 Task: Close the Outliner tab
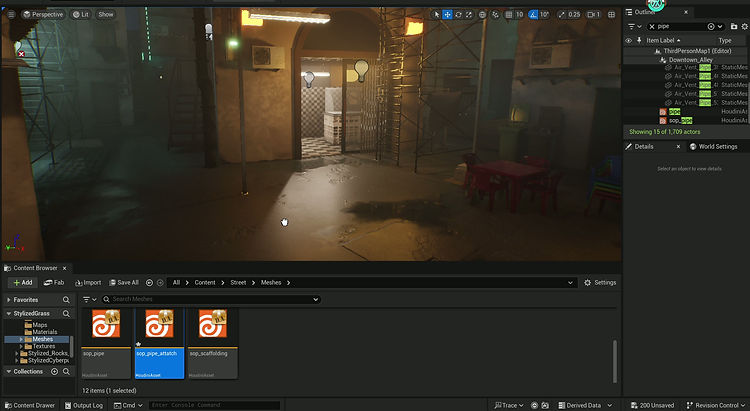click(x=686, y=12)
